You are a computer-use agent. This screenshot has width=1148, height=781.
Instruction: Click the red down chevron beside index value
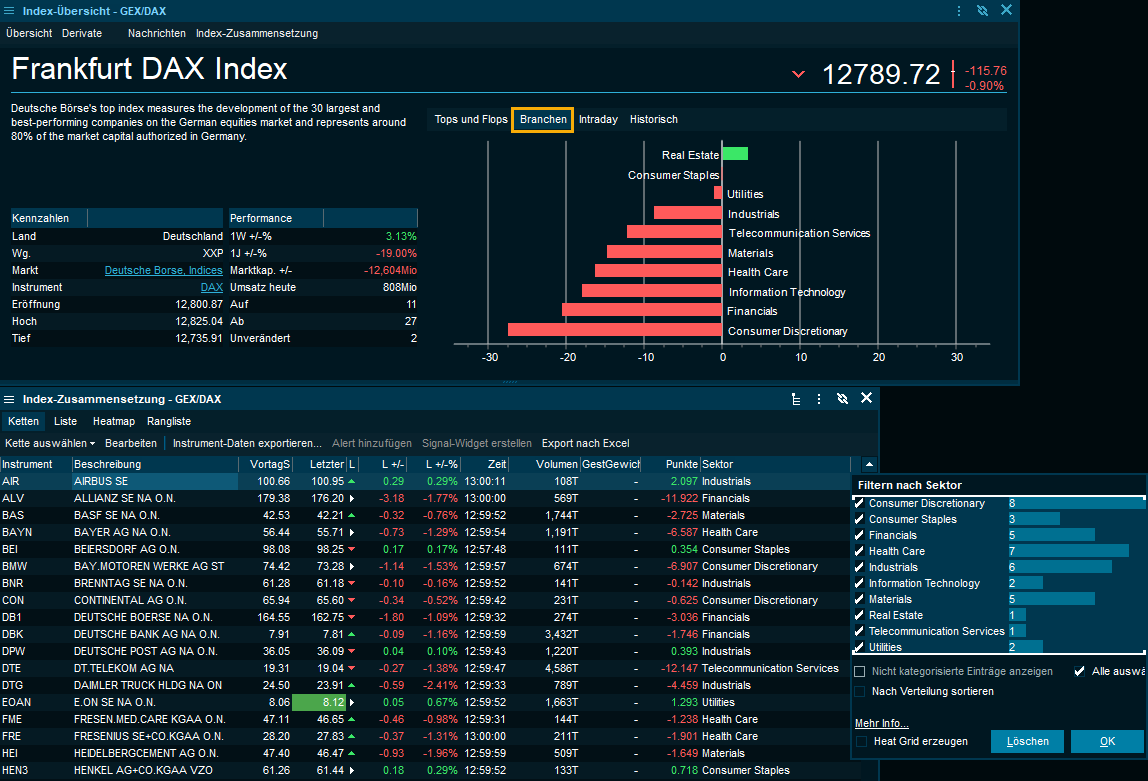(798, 74)
